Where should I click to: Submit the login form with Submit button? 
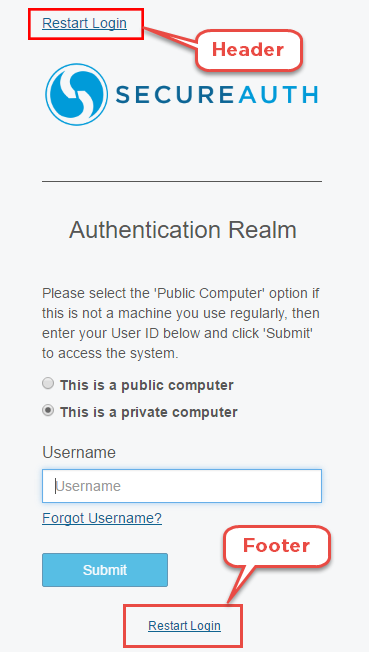105,570
